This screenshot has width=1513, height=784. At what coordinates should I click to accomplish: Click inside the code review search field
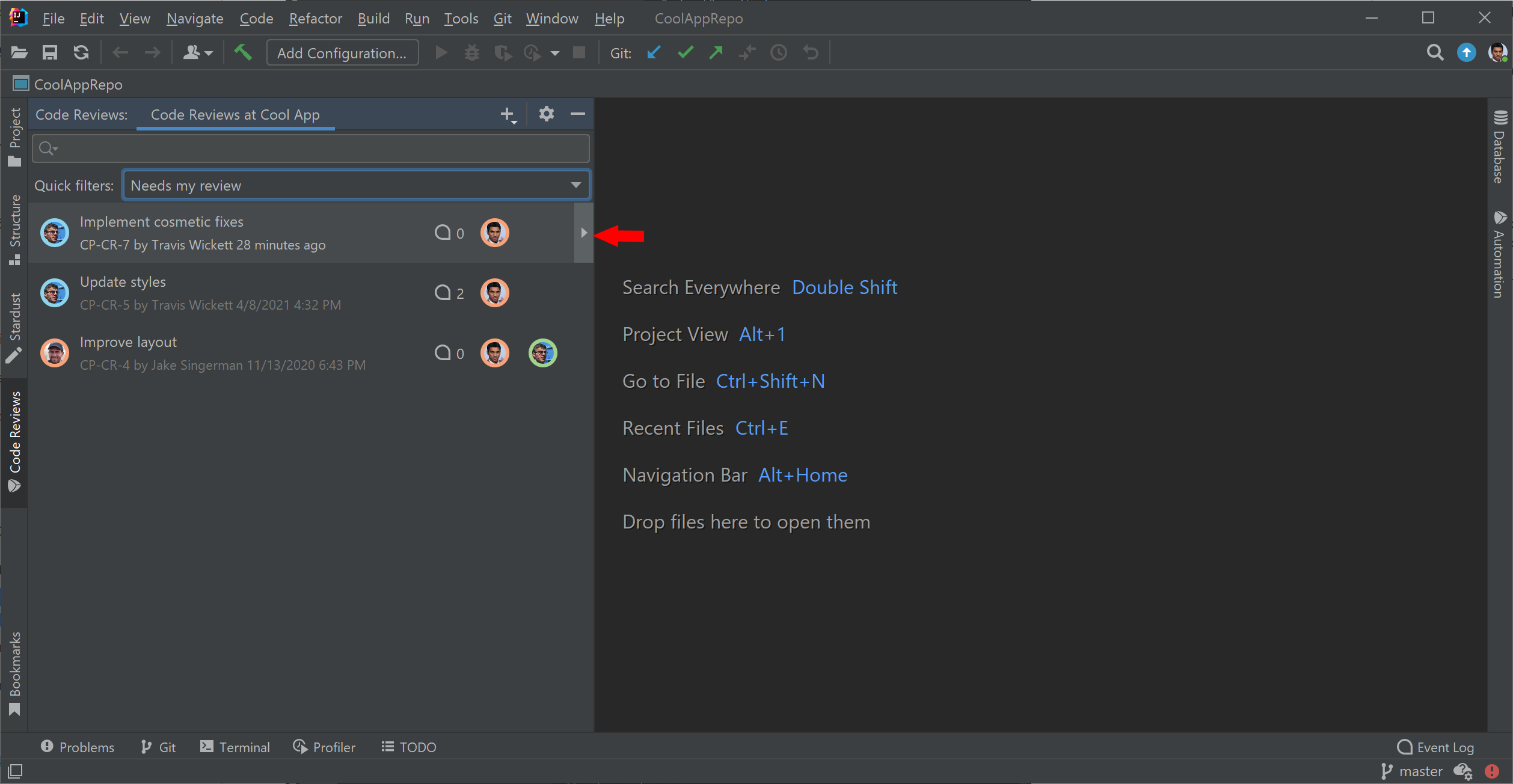(x=310, y=148)
